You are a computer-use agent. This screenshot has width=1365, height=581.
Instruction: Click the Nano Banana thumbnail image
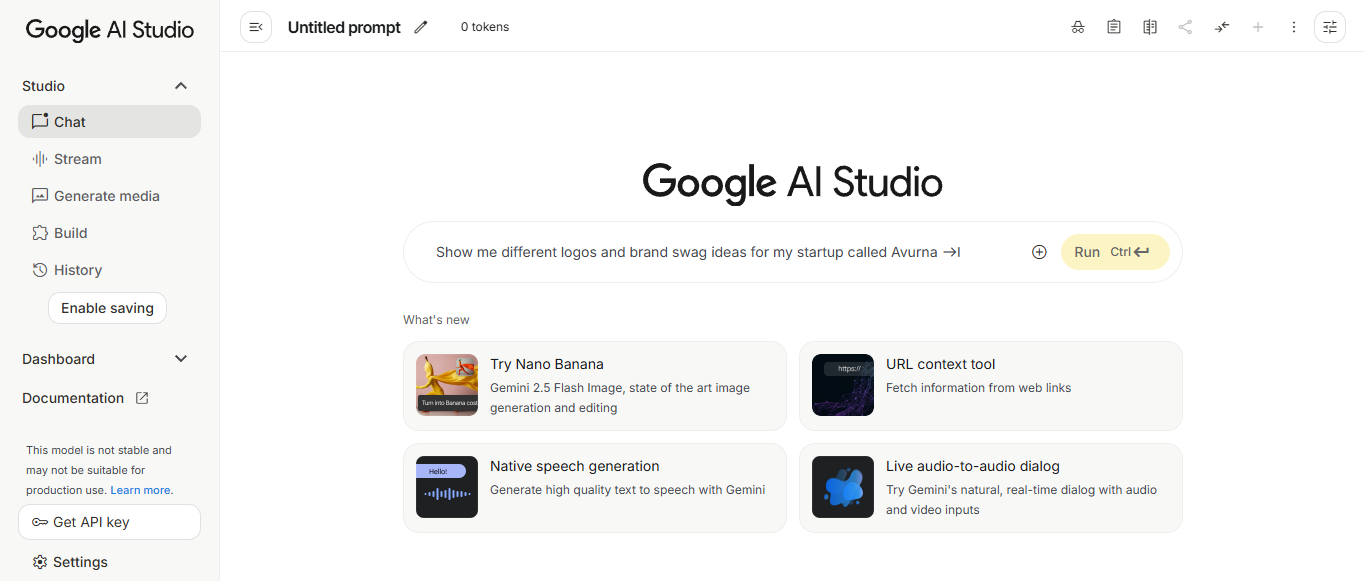pos(447,385)
